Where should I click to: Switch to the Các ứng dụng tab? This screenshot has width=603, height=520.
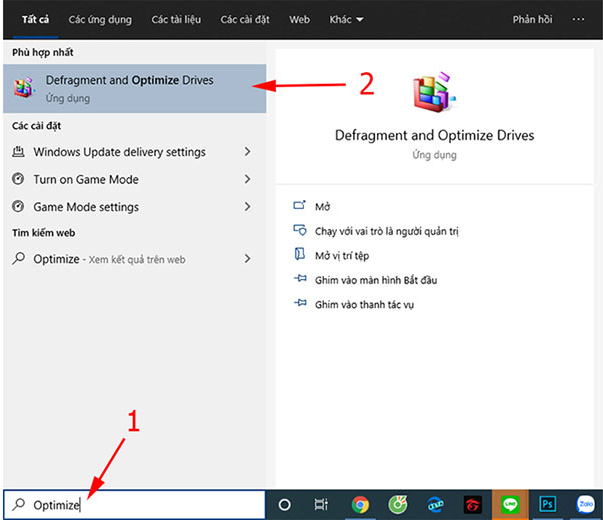pos(100,19)
